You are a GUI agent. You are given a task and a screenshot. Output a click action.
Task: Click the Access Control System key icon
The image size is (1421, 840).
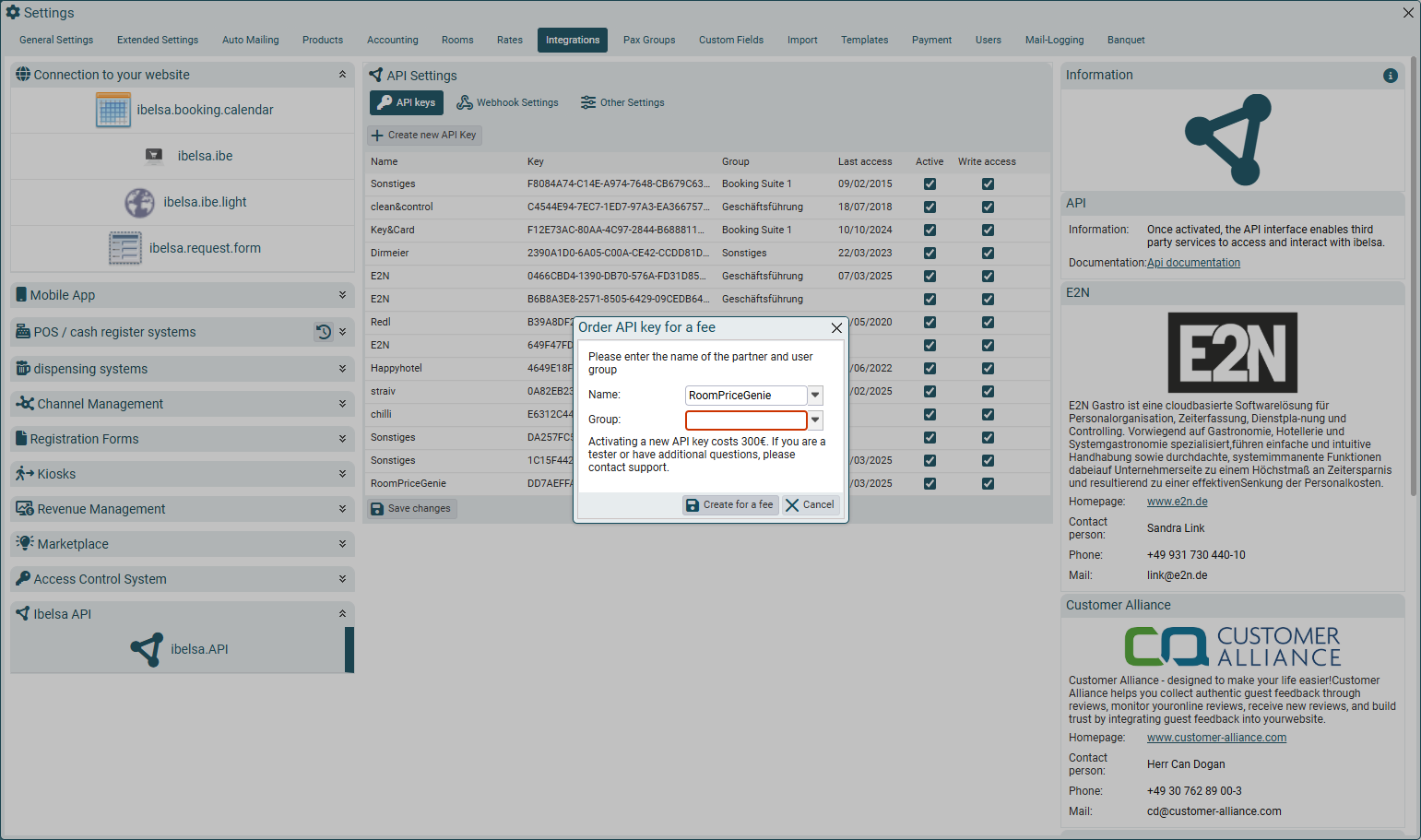[x=23, y=578]
